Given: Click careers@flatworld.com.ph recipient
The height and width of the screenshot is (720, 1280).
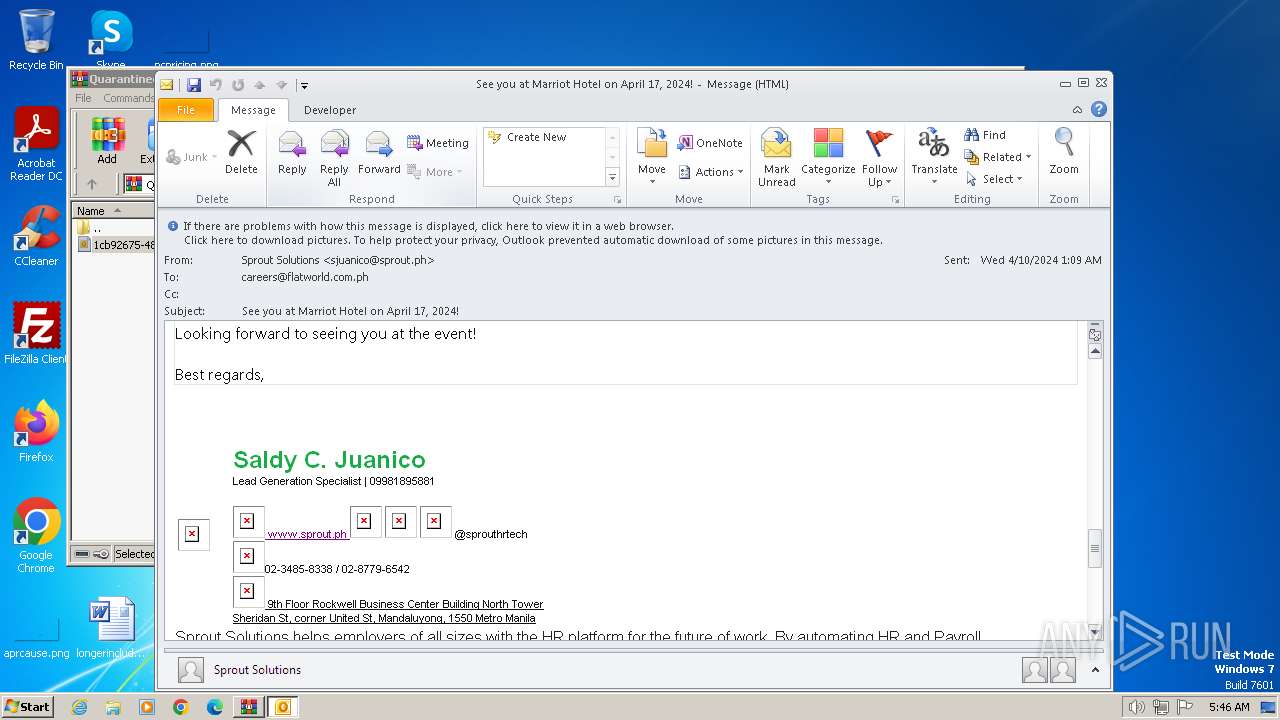Looking at the screenshot, I should pyautogui.click(x=305, y=277).
